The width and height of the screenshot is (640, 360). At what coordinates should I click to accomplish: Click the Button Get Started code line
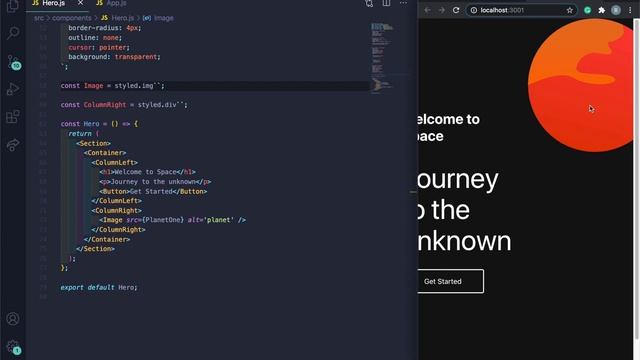pyautogui.click(x=153, y=191)
